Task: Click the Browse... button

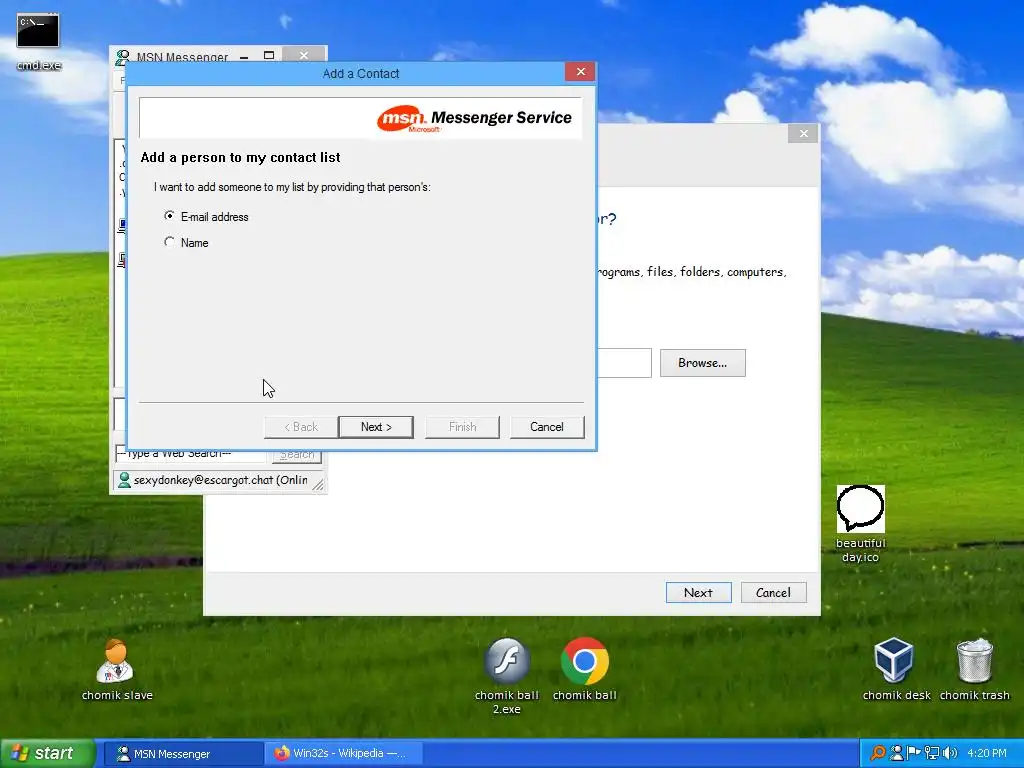Action: (x=702, y=363)
